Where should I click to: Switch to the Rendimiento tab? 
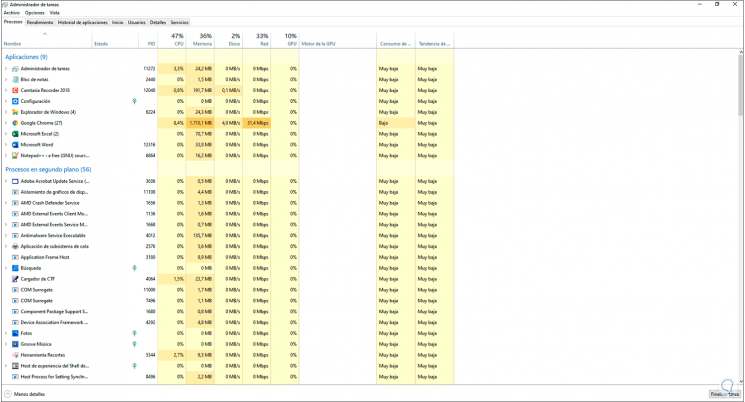point(40,22)
